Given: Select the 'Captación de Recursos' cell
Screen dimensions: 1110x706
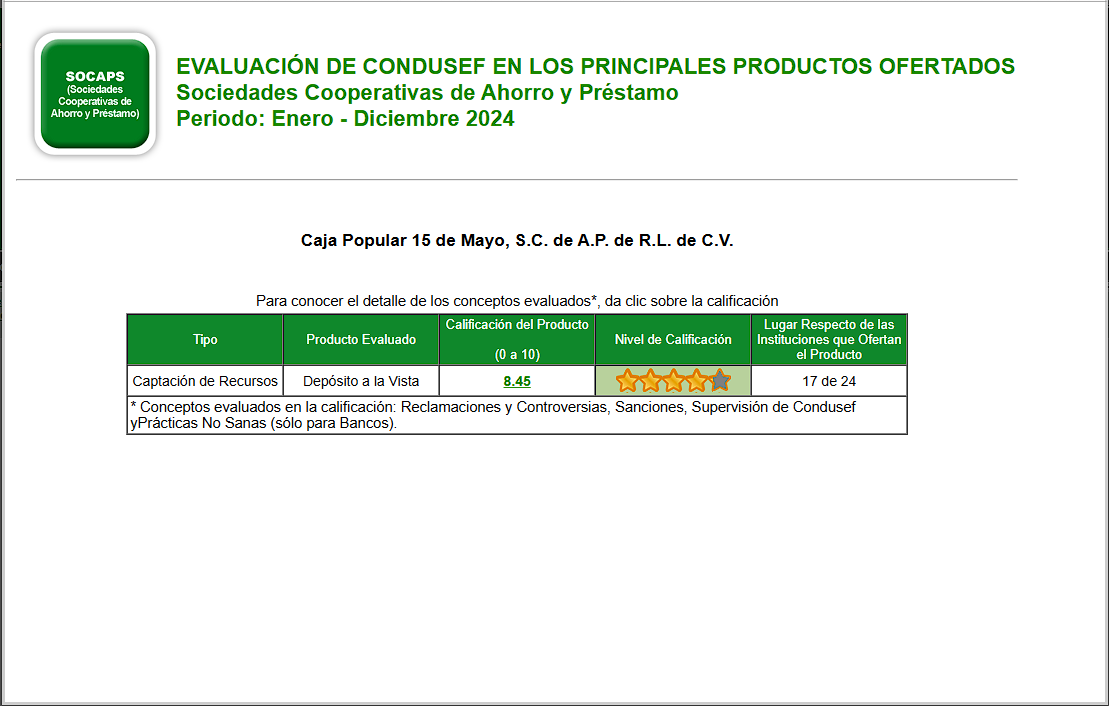Looking at the screenshot, I should (205, 381).
